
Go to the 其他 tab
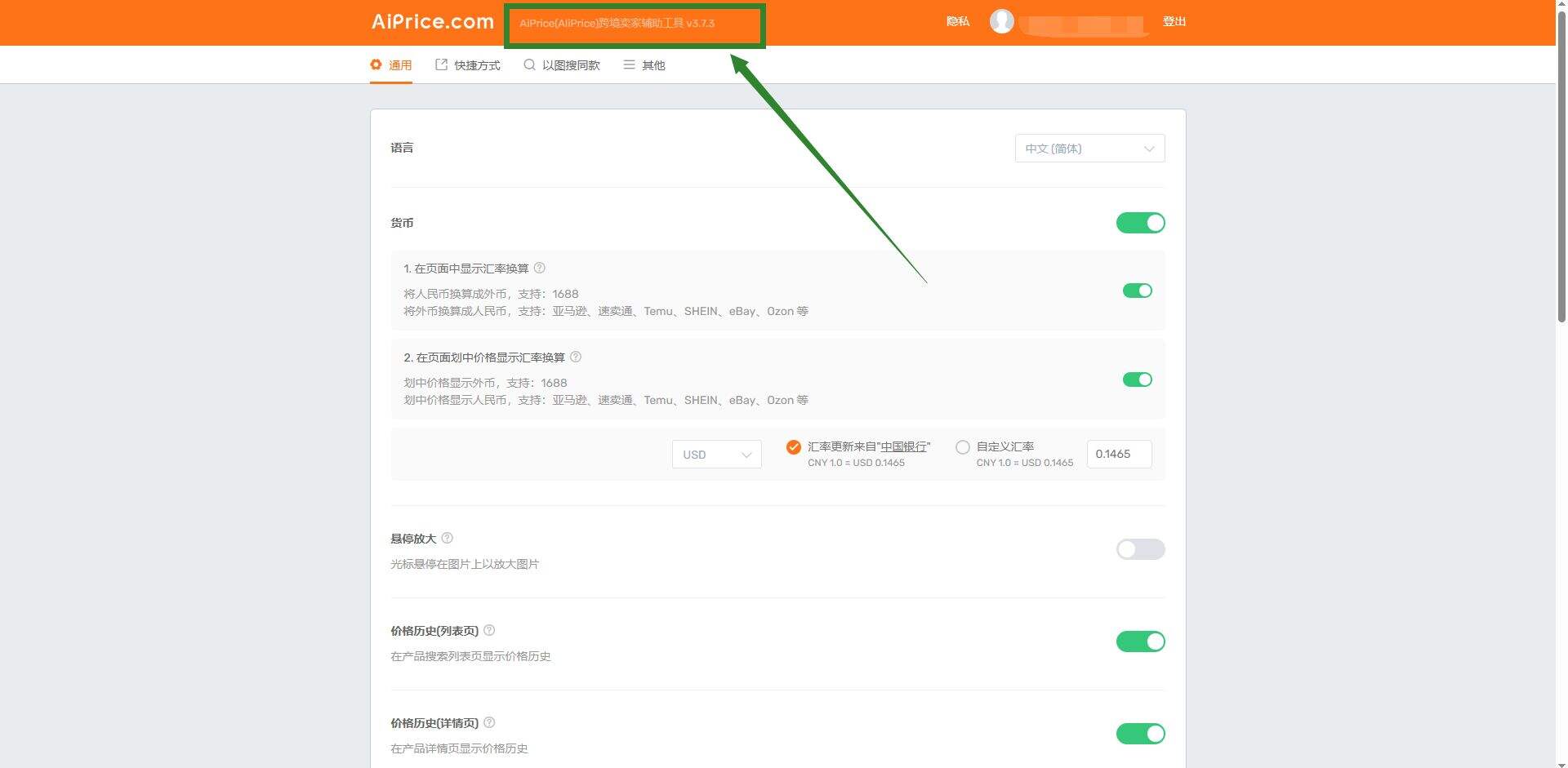pyautogui.click(x=644, y=65)
